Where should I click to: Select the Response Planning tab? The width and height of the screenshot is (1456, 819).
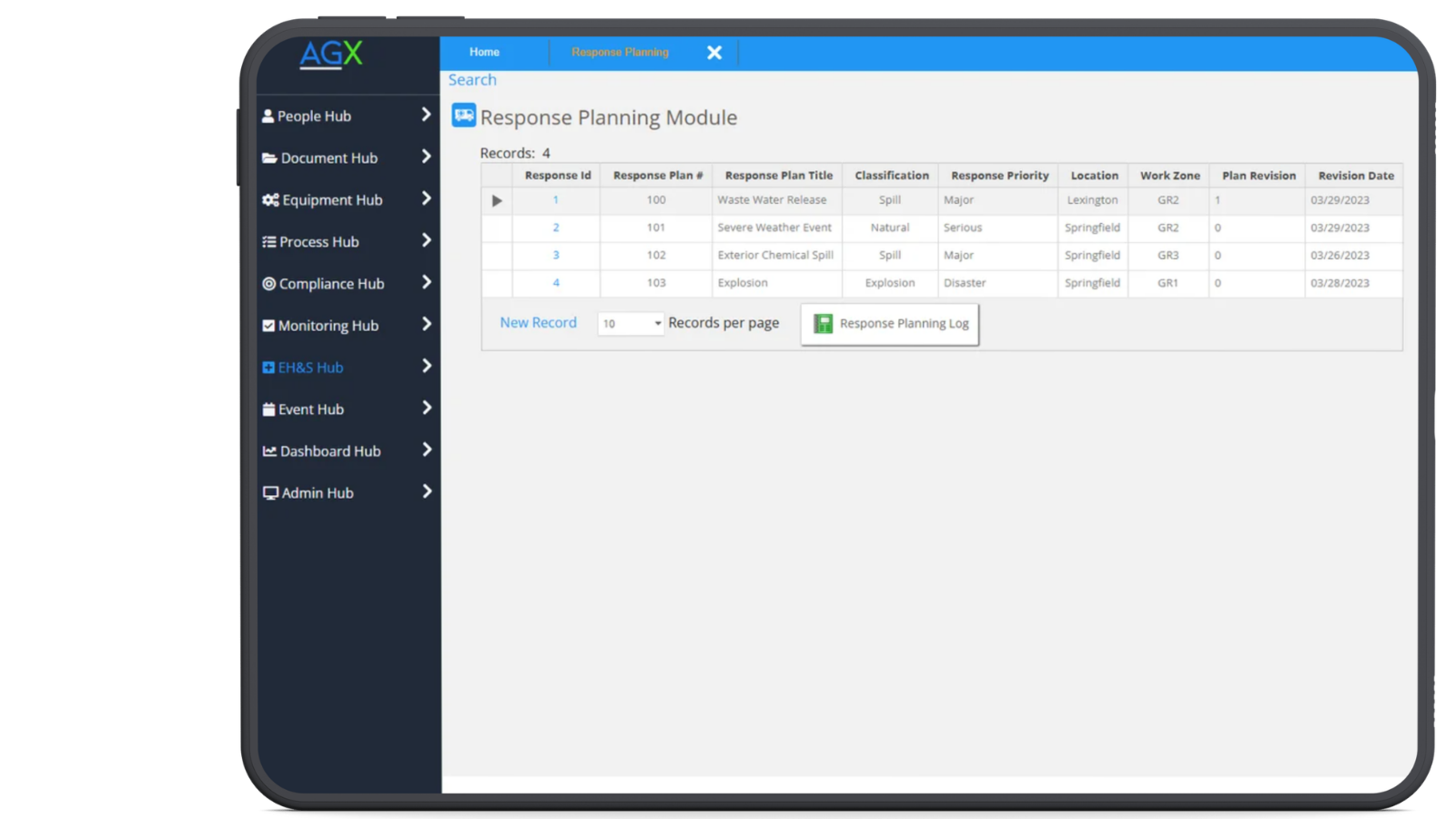[x=620, y=52]
